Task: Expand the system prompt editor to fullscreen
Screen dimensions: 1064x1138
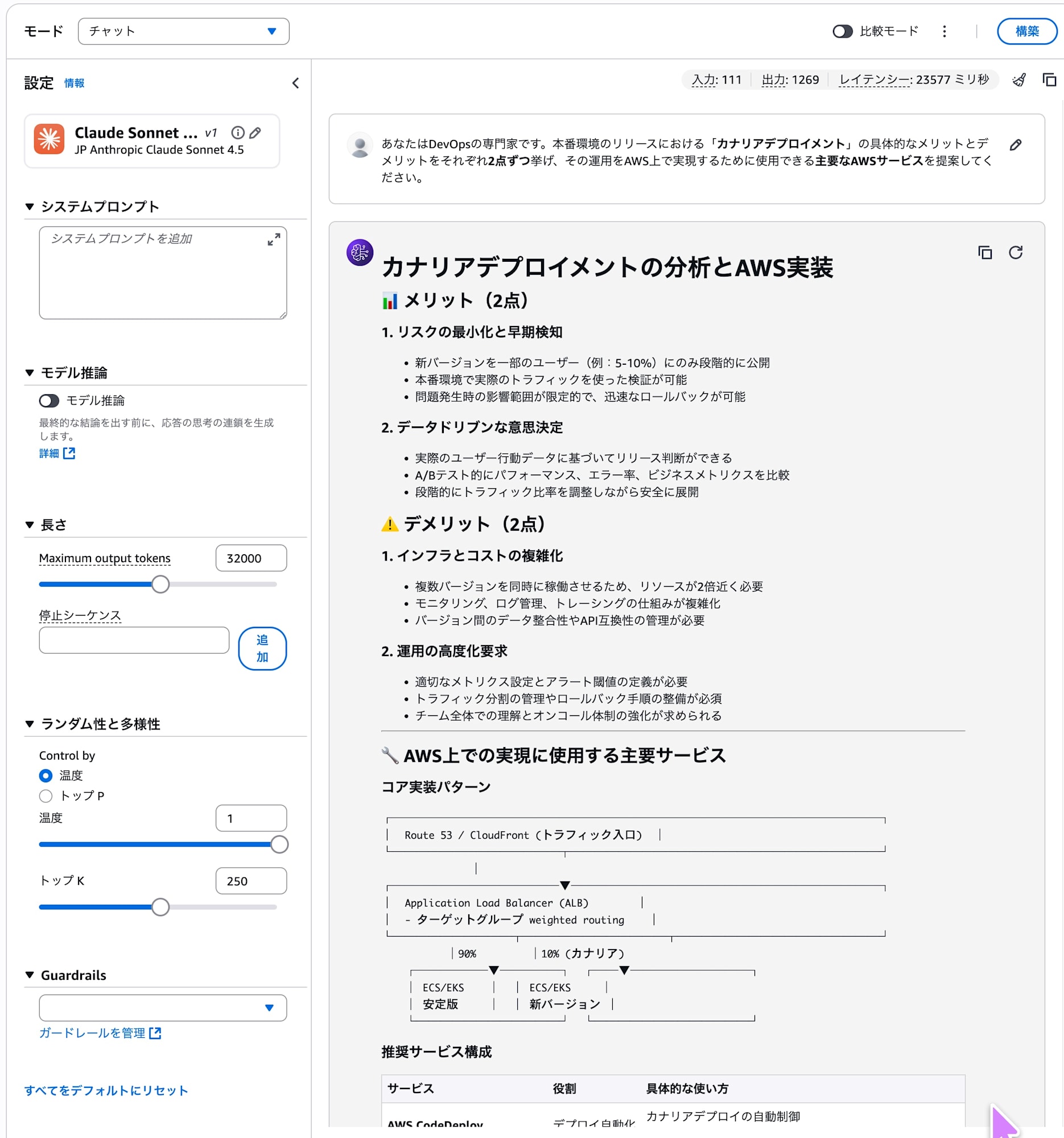Action: 274,240
